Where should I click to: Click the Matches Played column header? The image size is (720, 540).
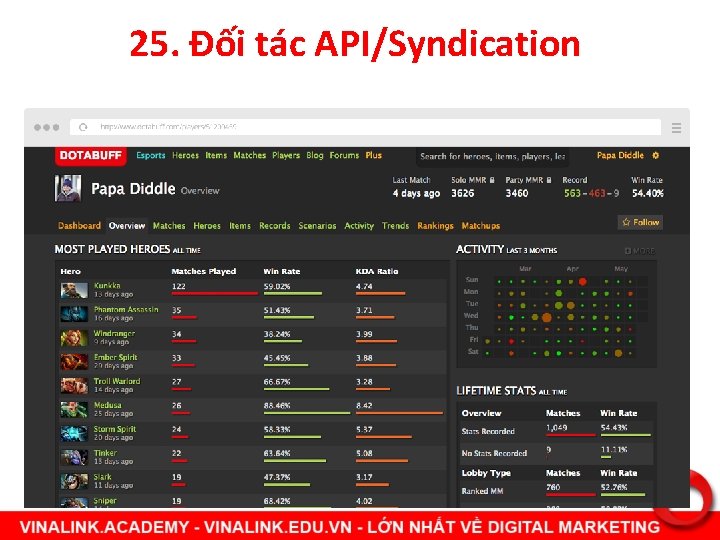(204, 271)
